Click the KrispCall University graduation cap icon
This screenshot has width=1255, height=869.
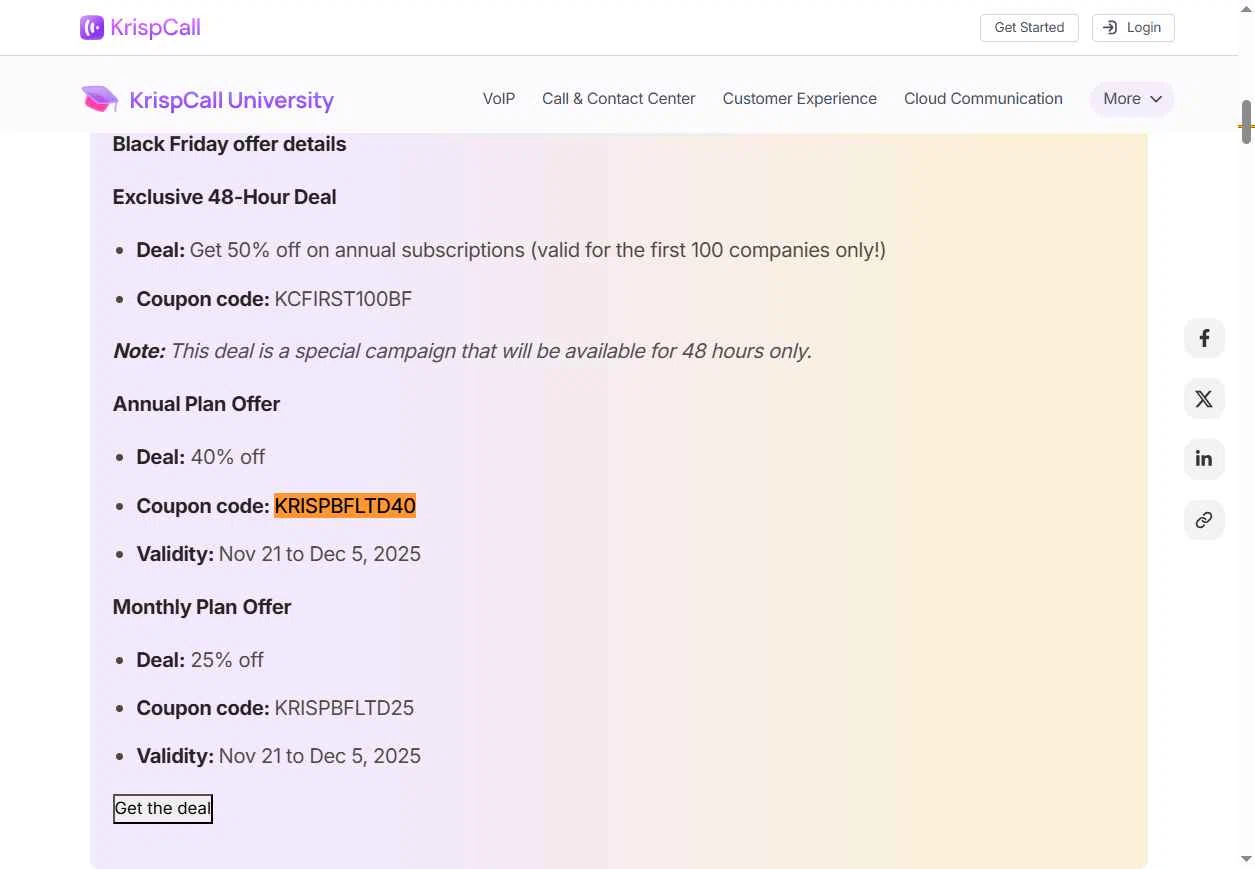tap(99, 99)
